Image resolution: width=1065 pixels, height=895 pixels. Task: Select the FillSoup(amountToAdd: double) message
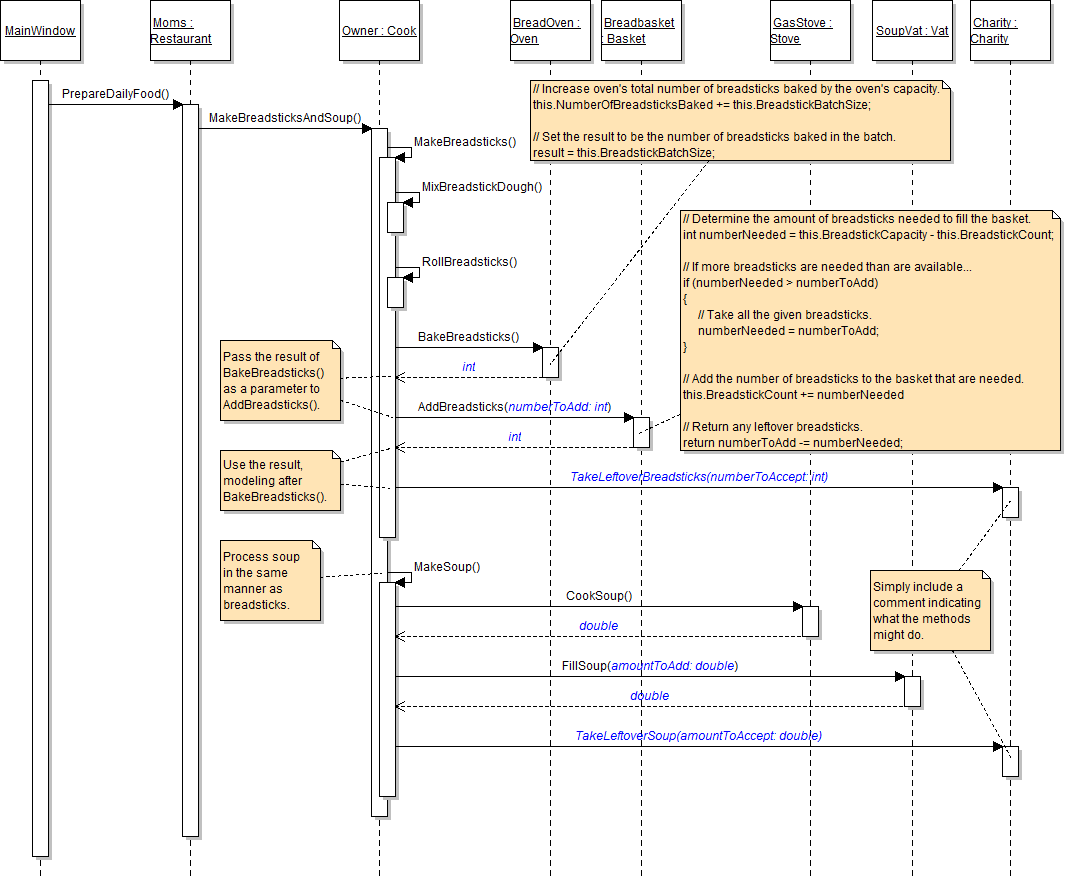point(649,665)
